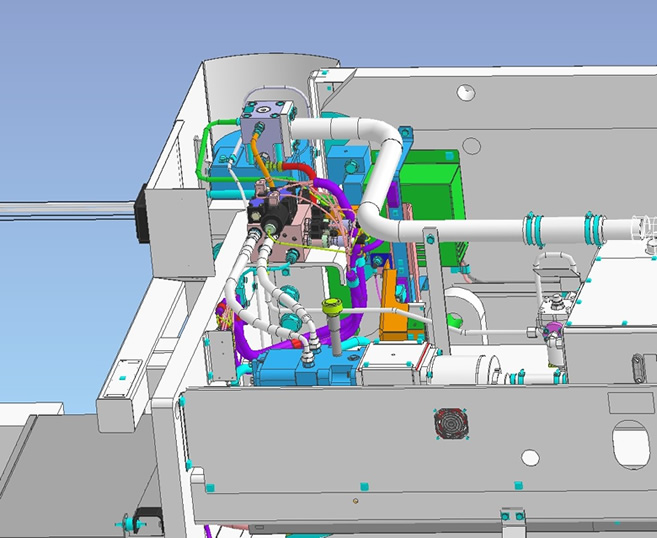Select the gray box on left rail
This screenshot has width=657, height=538.
click(x=177, y=228)
